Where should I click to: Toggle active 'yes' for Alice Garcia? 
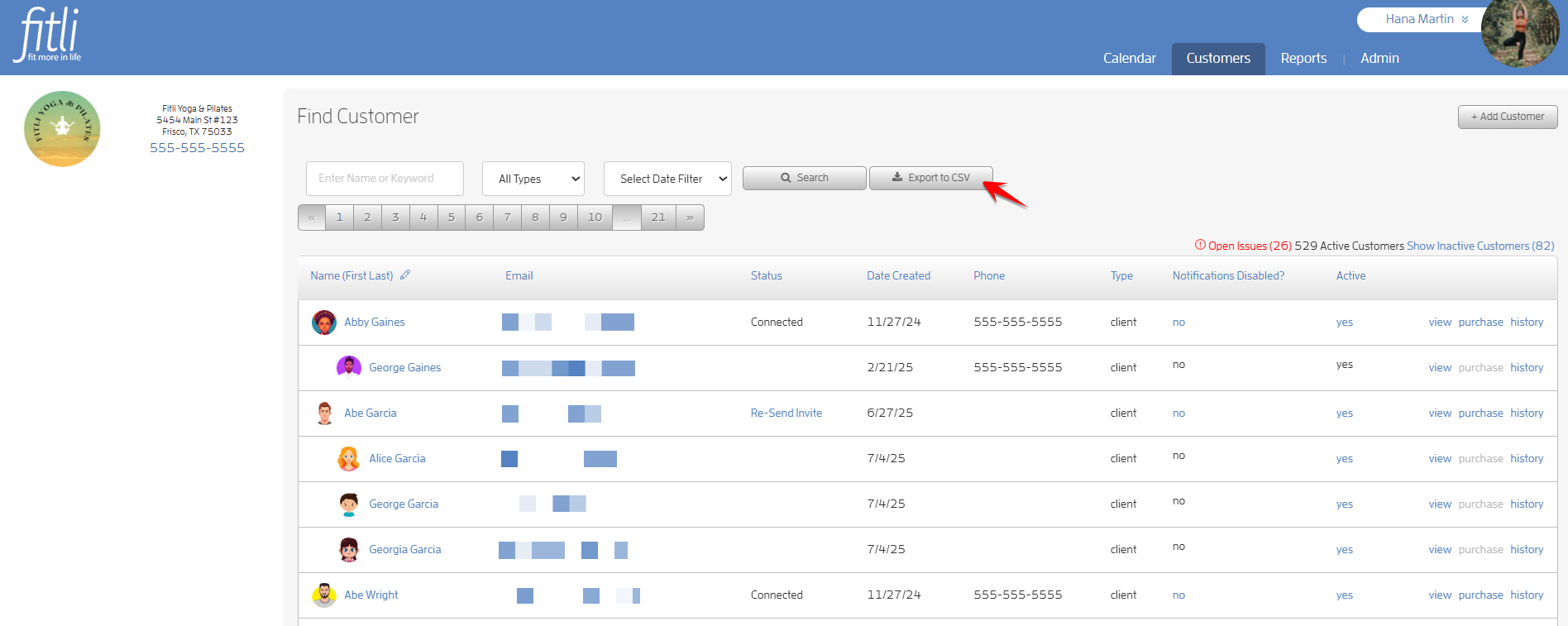tap(1345, 459)
